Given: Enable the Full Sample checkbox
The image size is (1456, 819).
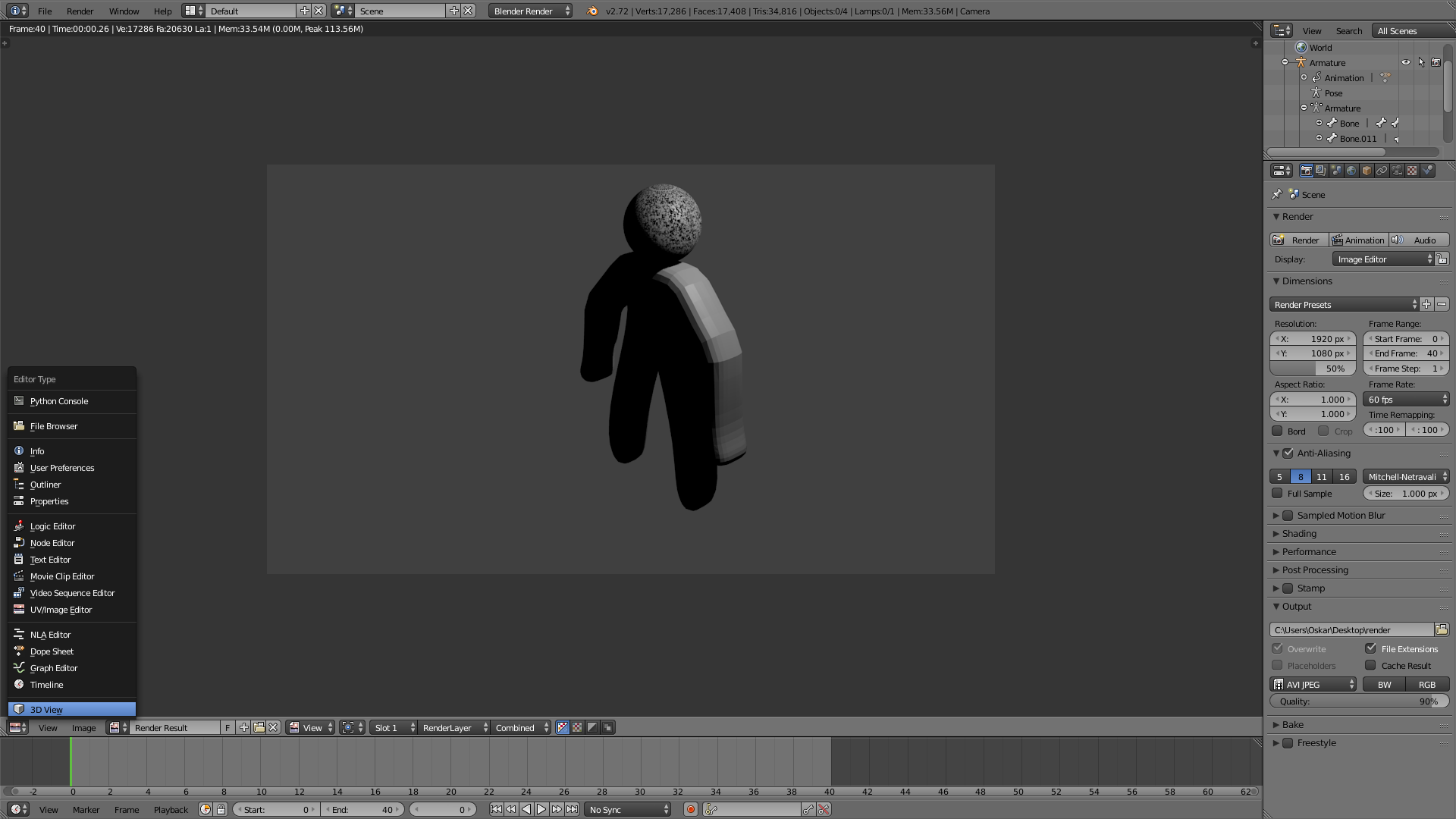Looking at the screenshot, I should 1278,493.
